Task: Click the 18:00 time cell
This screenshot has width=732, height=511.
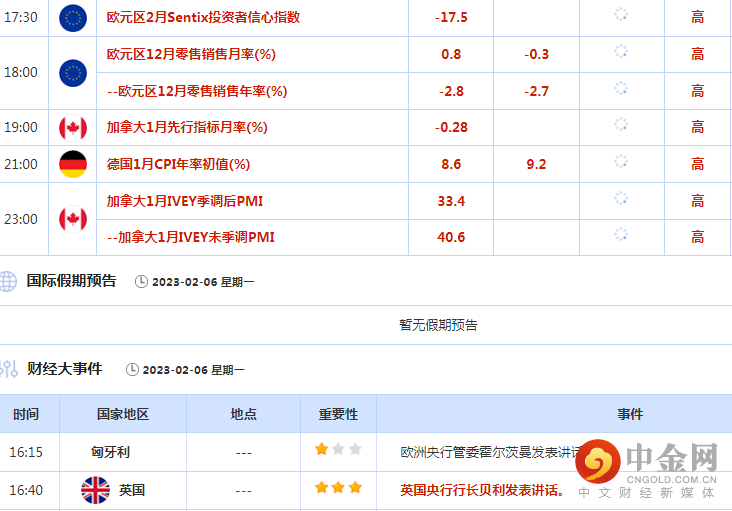Action: click(x=21, y=72)
